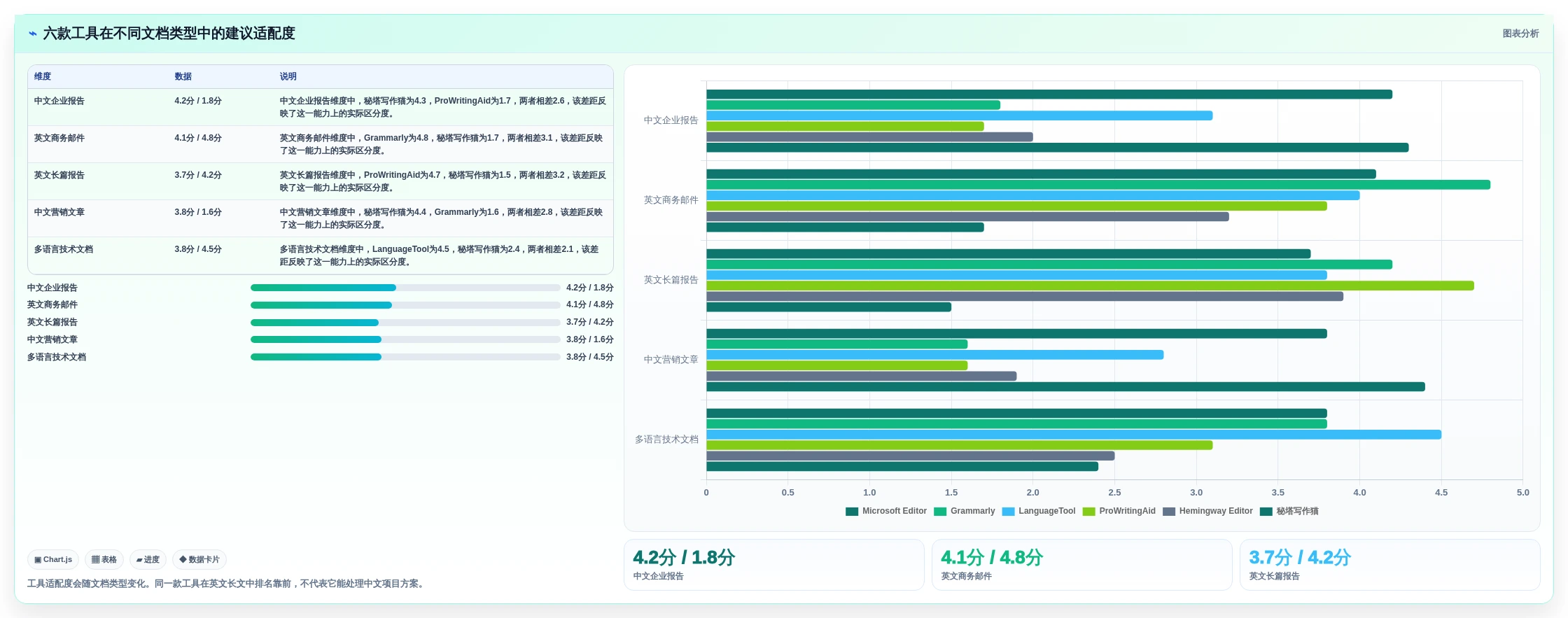Click the 英文商务邮件 progress bar track
The width and height of the screenshot is (1568, 618).
point(405,305)
